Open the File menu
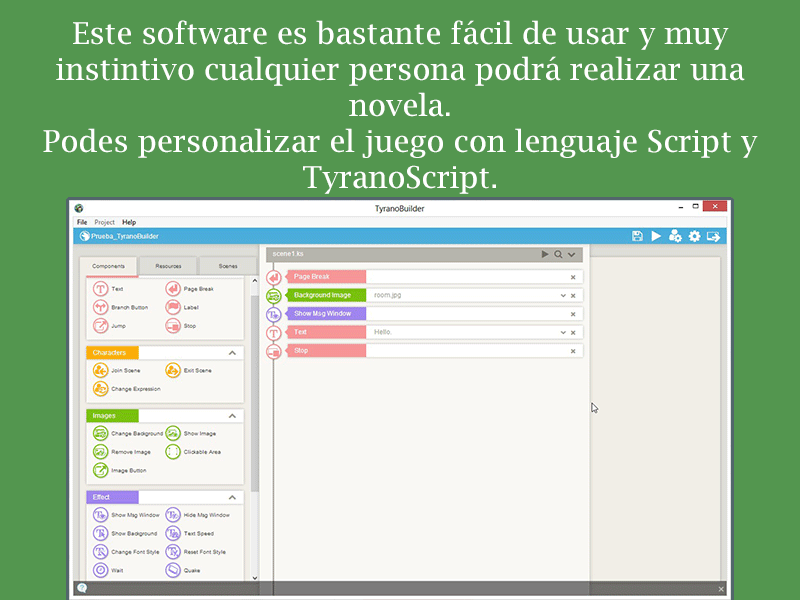Viewport: 800px width, 600px height. 82,222
